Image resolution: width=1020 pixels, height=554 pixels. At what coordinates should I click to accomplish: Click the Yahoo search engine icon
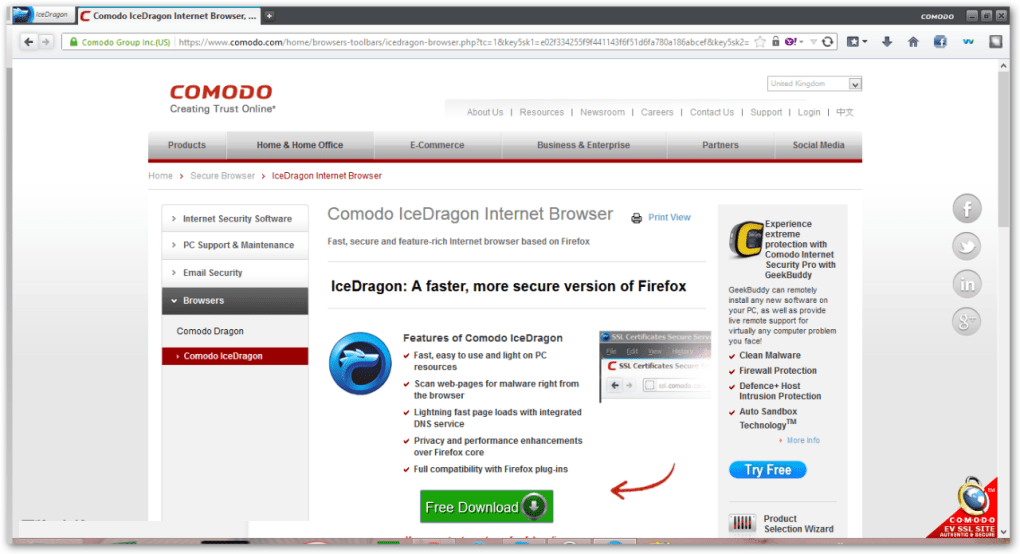coord(790,42)
